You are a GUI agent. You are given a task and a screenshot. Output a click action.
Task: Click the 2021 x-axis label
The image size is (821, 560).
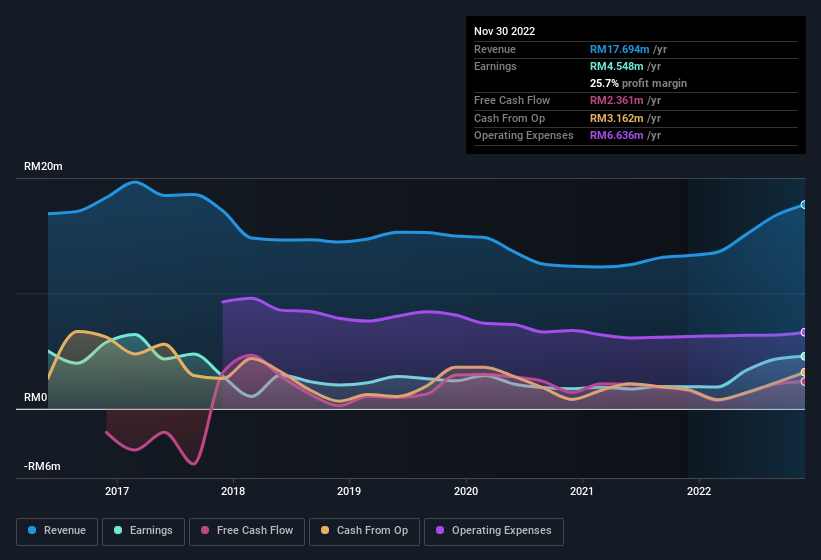click(582, 491)
